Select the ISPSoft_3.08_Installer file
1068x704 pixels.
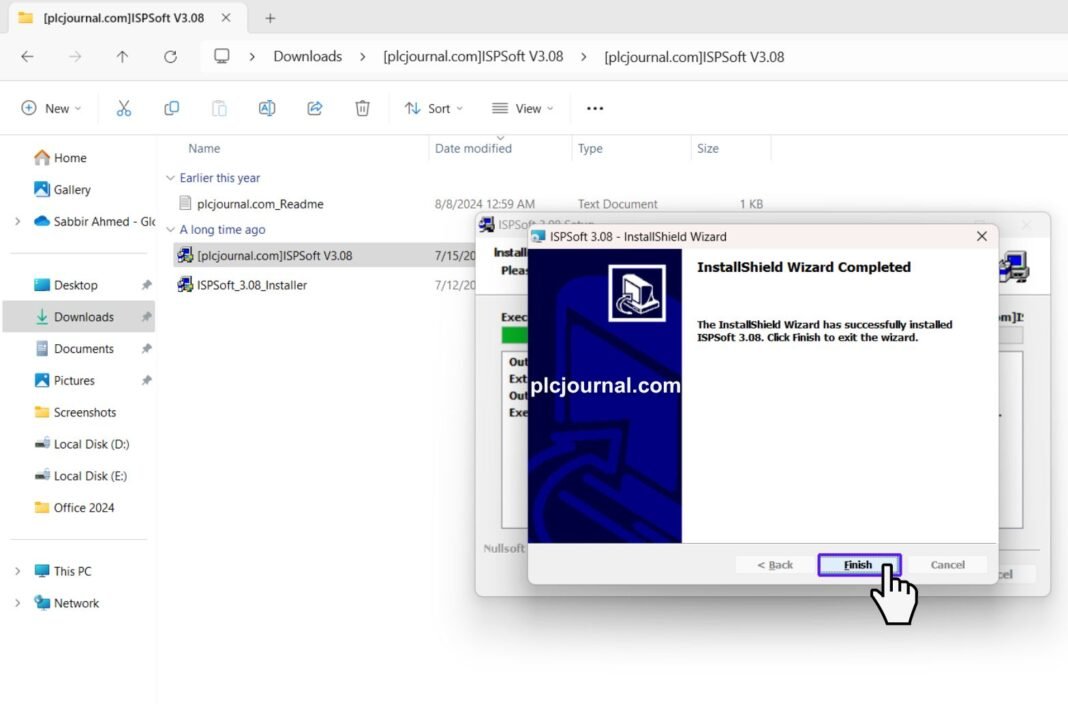click(x=251, y=285)
